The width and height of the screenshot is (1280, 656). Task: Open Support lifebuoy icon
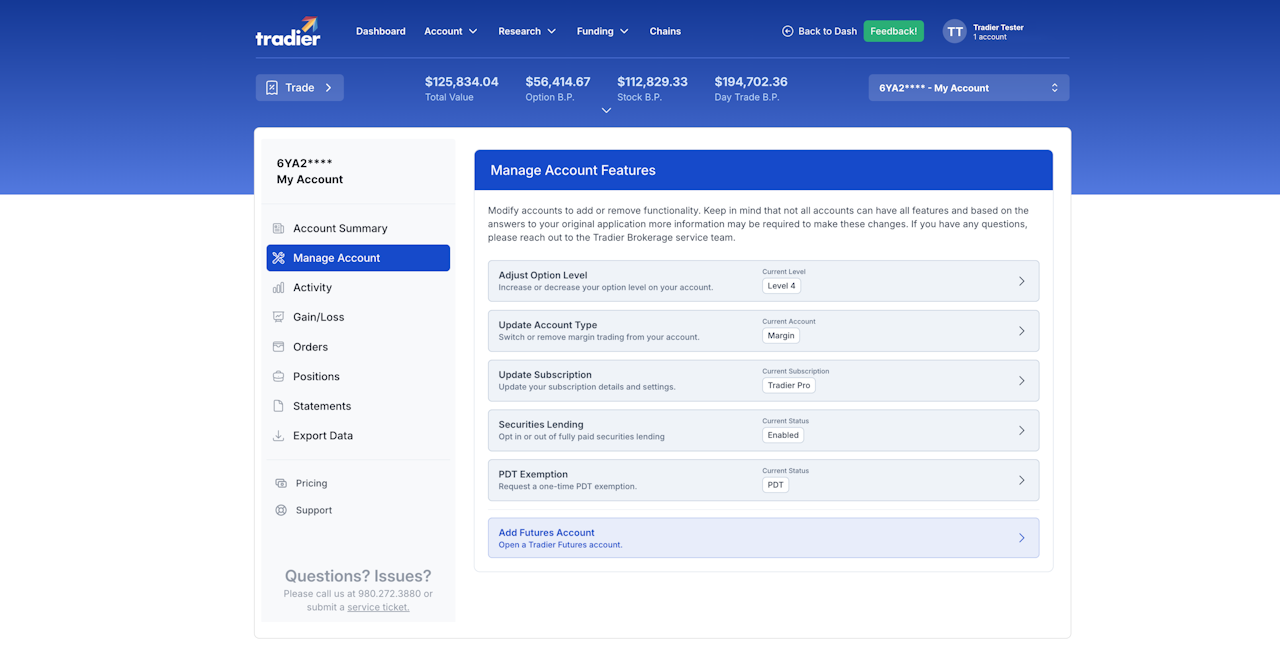281,510
